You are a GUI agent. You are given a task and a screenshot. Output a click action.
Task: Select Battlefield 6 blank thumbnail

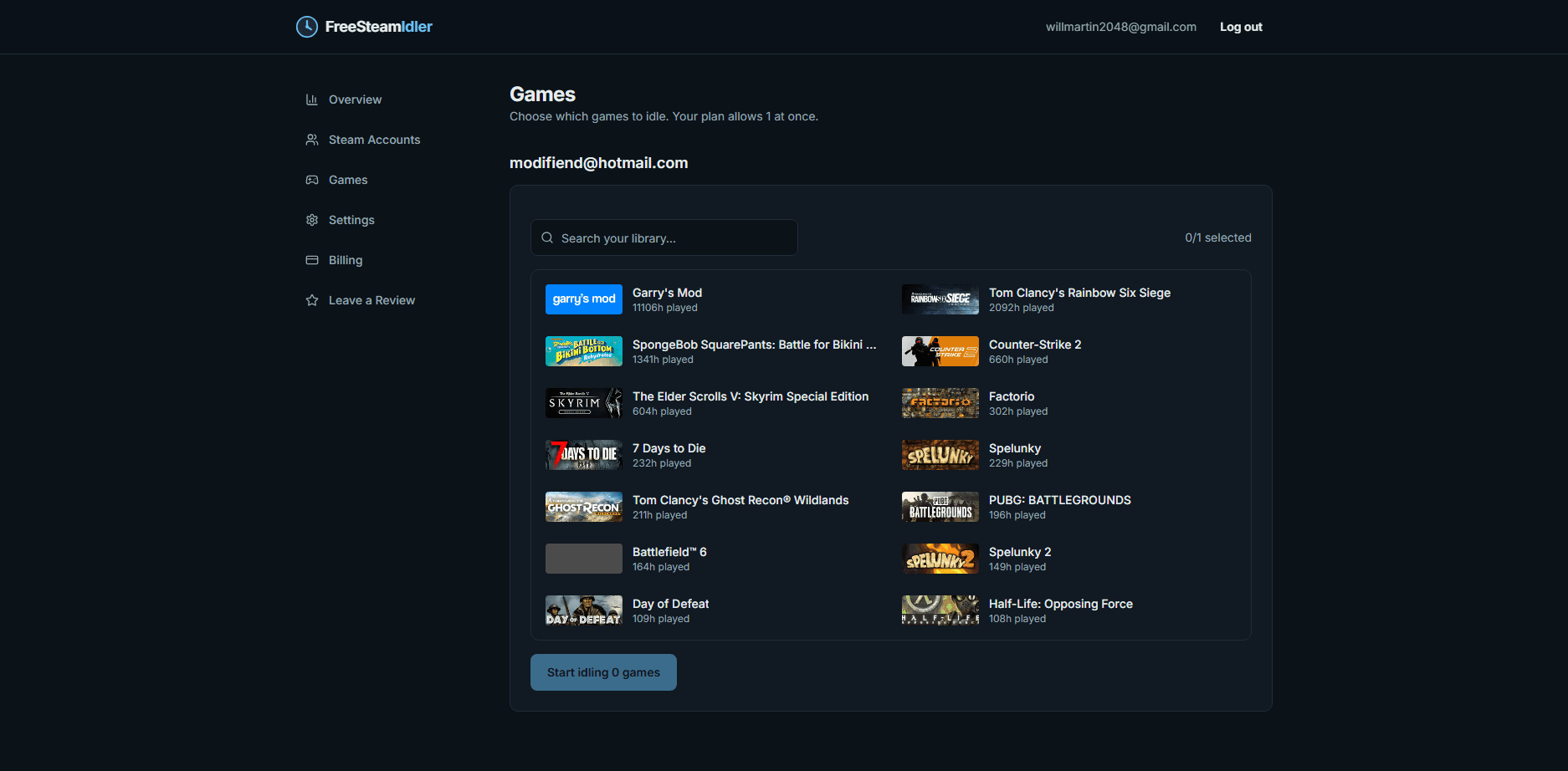coord(584,559)
